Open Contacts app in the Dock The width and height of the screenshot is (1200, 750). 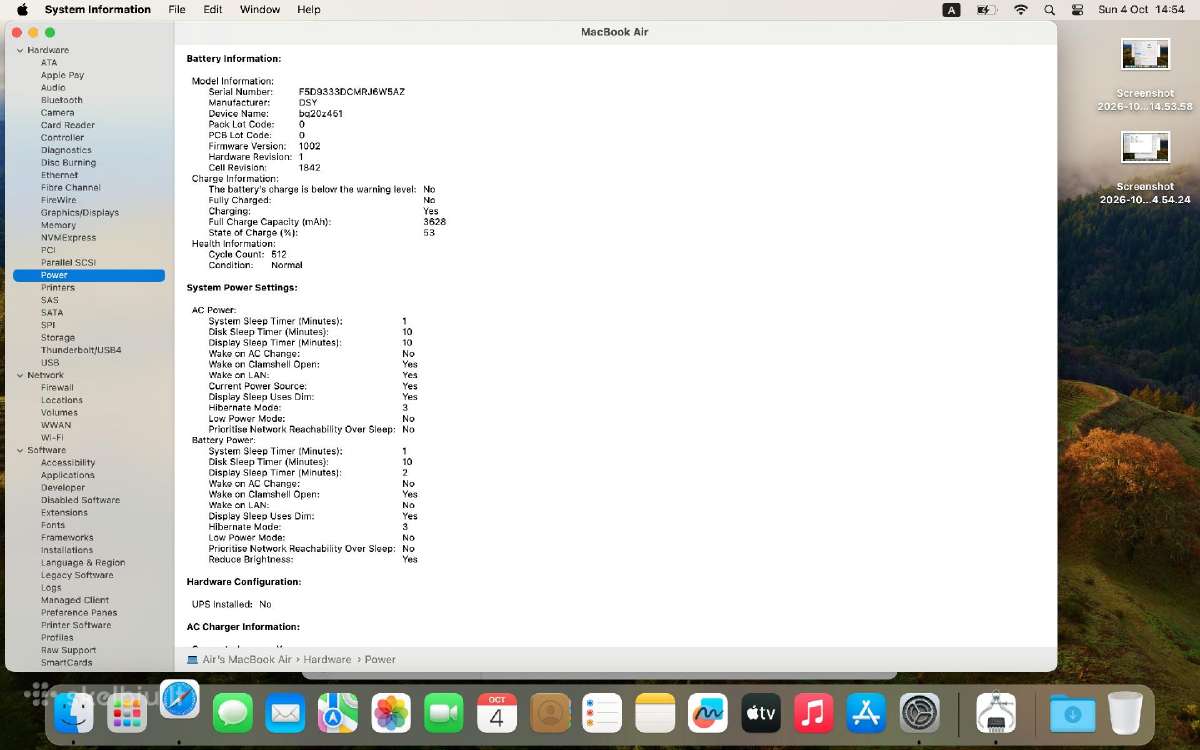click(x=550, y=714)
